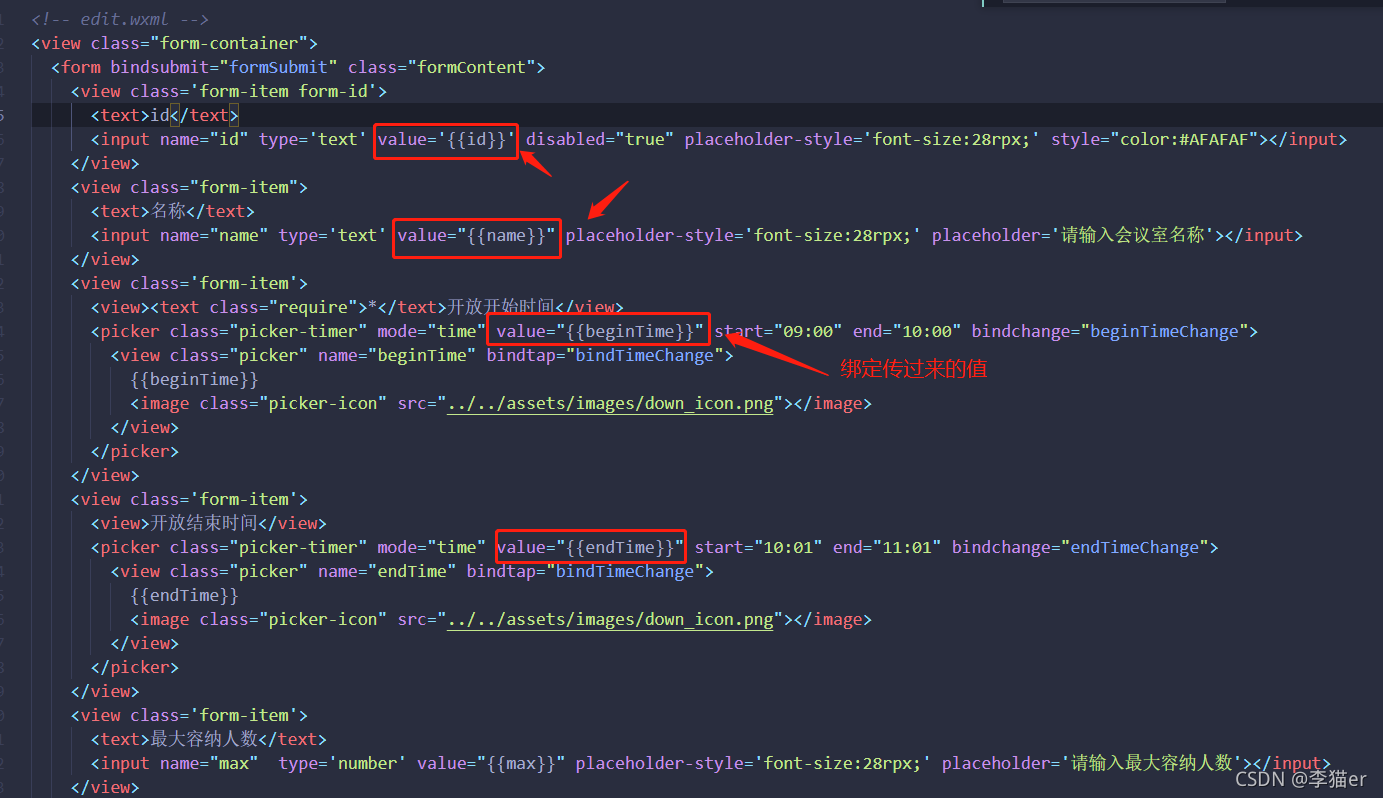The width and height of the screenshot is (1383, 798).
Task: Click the end="10:00" attribute
Action: (x=906, y=331)
